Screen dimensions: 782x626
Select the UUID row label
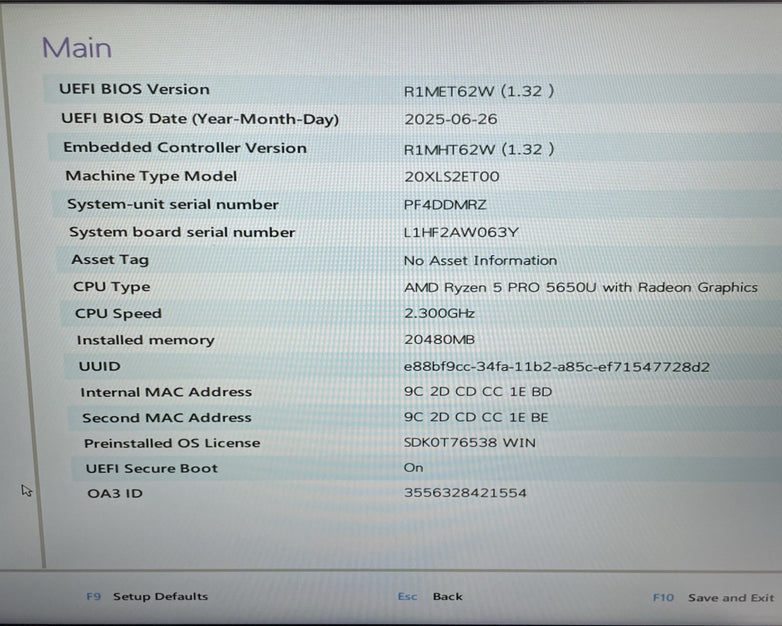[x=99, y=366]
